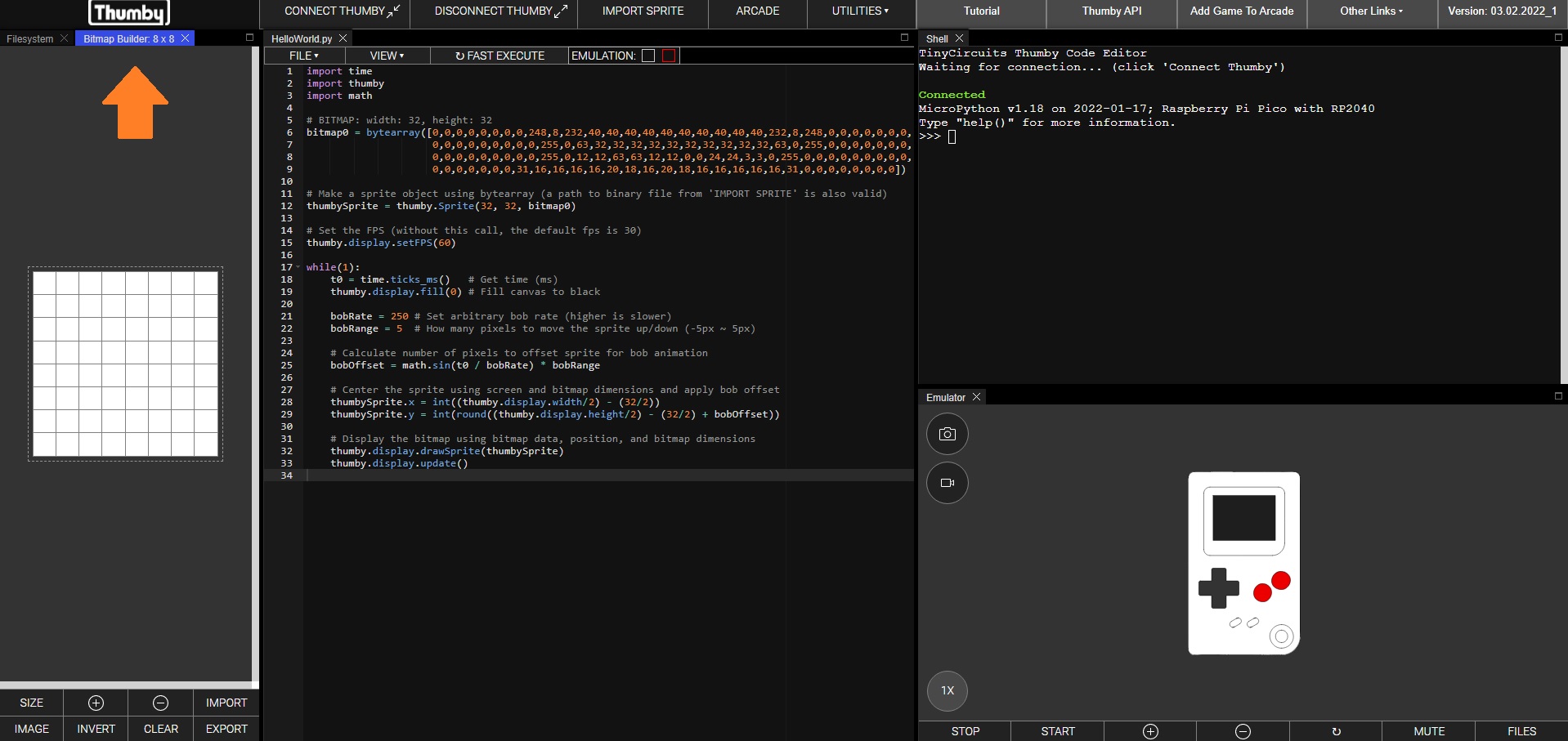Image resolution: width=1568 pixels, height=741 pixels.
Task: Open the UTILITIES dropdown
Action: click(x=859, y=11)
